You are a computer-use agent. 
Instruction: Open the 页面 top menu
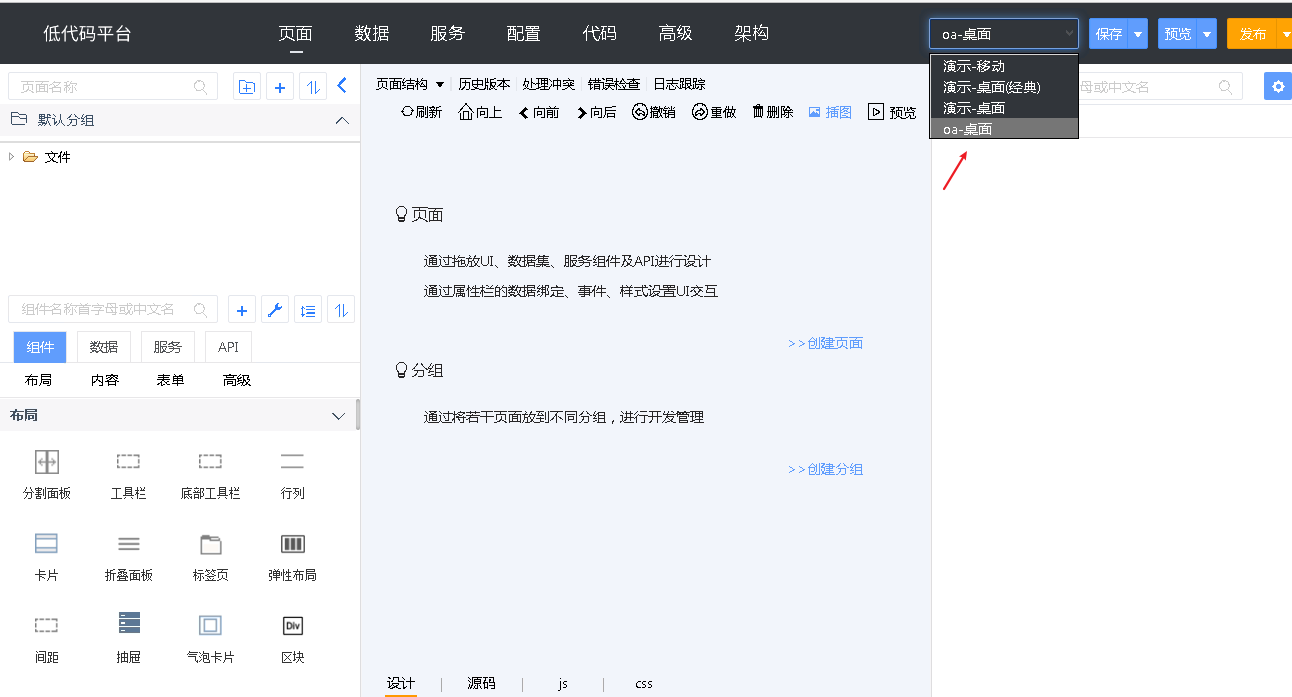pos(295,33)
